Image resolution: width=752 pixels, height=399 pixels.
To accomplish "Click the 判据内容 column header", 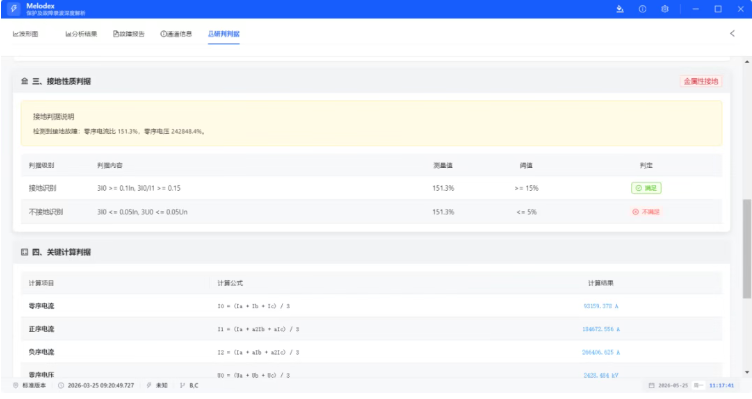I will (x=109, y=165).
